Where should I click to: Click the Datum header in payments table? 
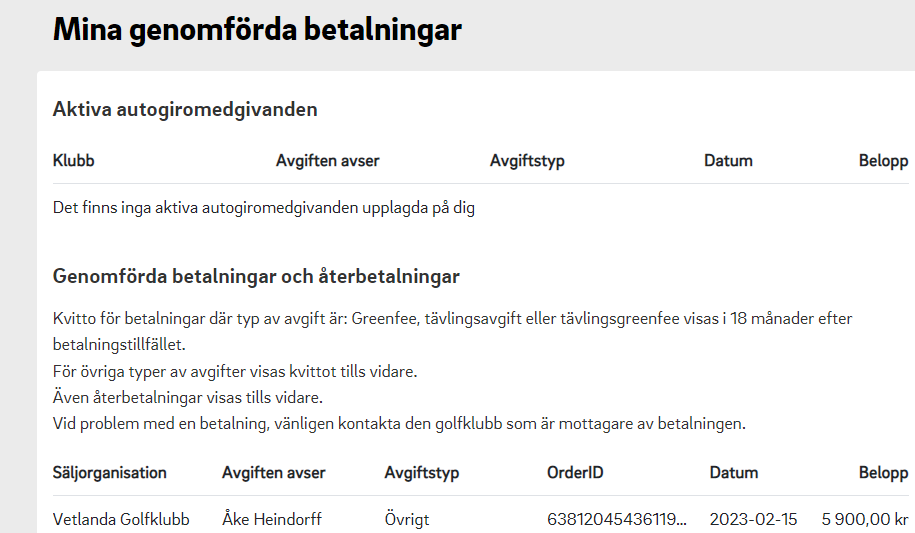coord(734,472)
